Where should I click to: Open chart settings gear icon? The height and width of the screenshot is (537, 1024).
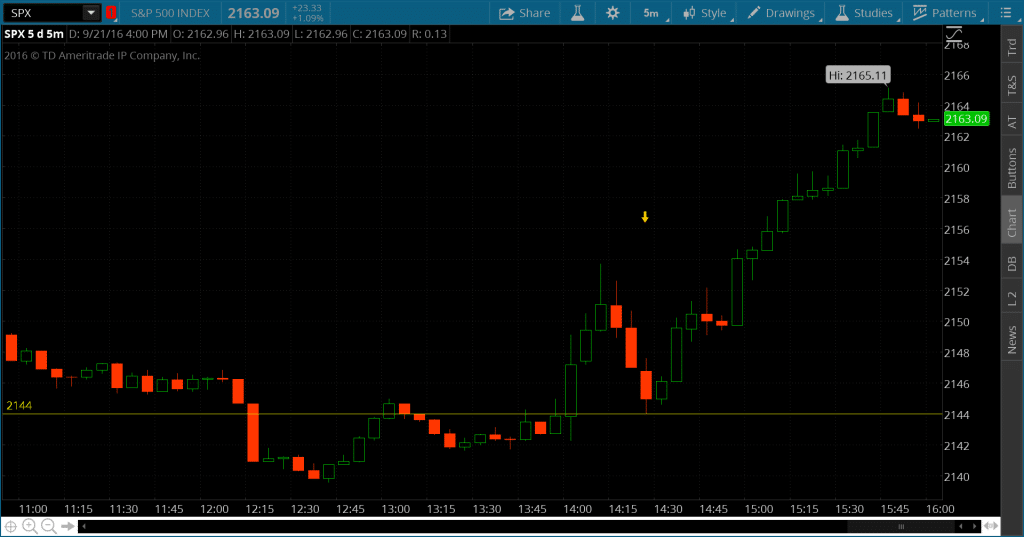(x=613, y=13)
